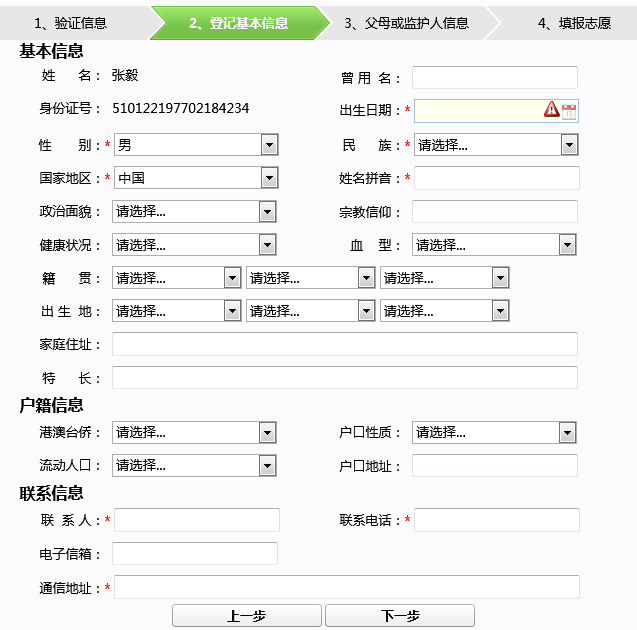Select a 政治面貌 option
637x630 pixels.
coord(194,211)
